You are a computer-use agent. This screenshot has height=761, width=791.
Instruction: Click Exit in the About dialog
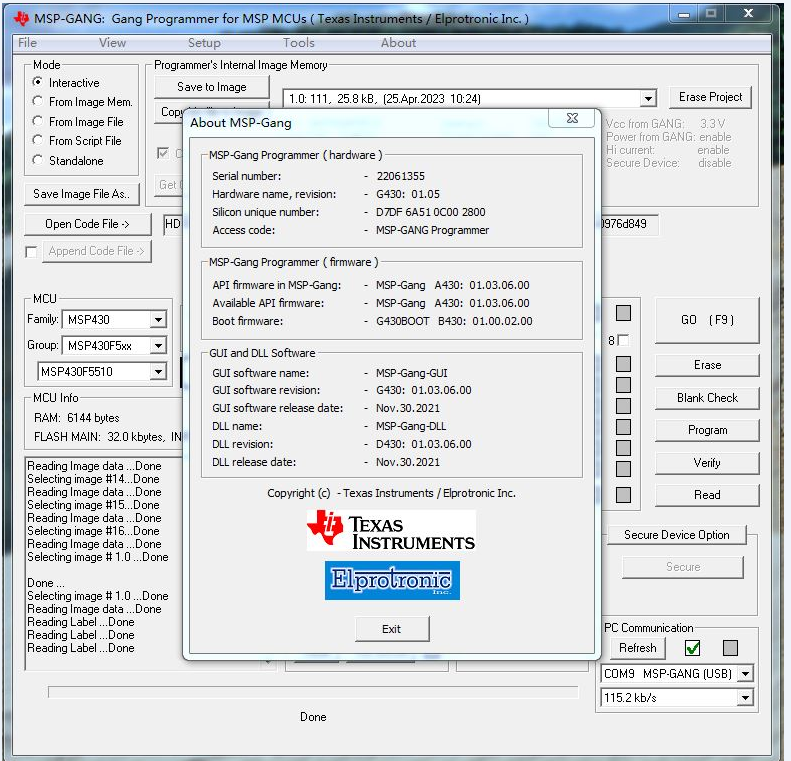[x=392, y=629]
